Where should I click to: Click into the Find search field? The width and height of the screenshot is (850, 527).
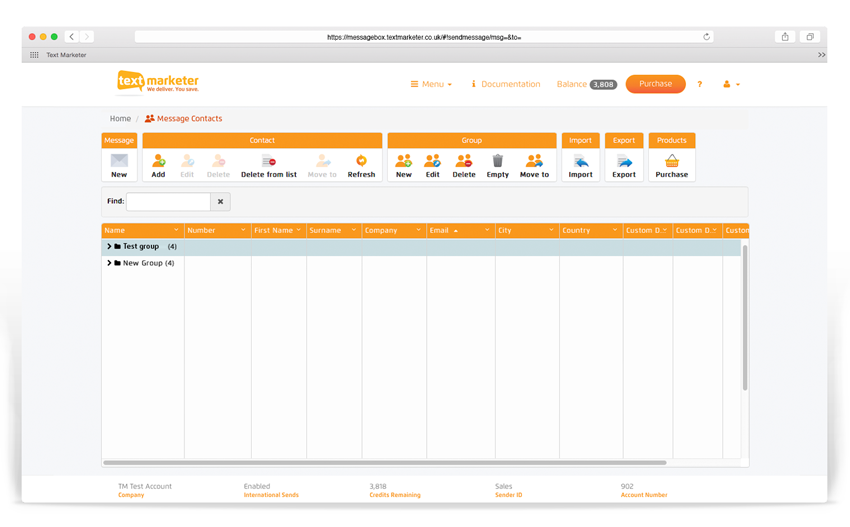169,202
